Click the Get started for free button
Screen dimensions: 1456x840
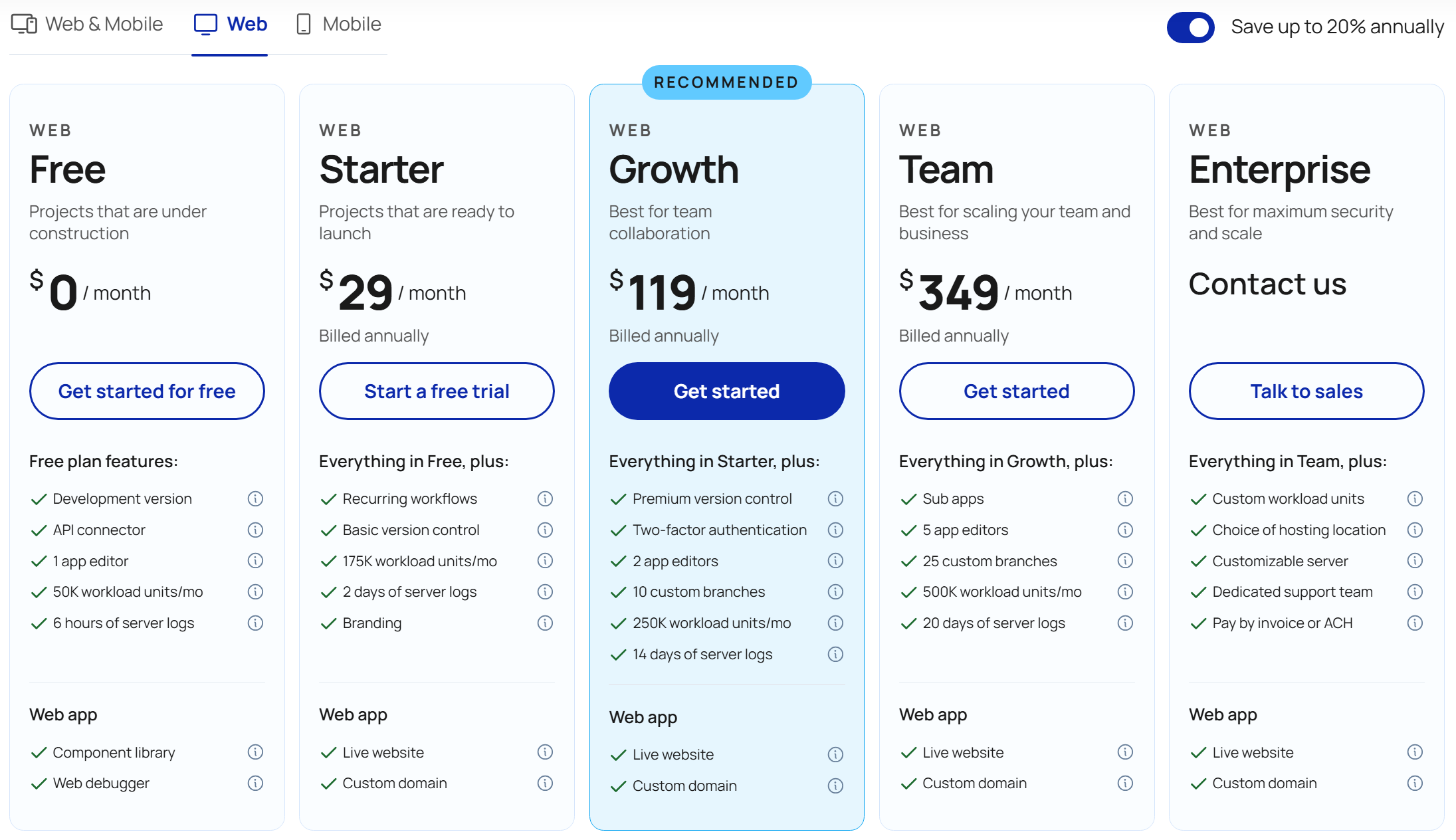(x=147, y=391)
